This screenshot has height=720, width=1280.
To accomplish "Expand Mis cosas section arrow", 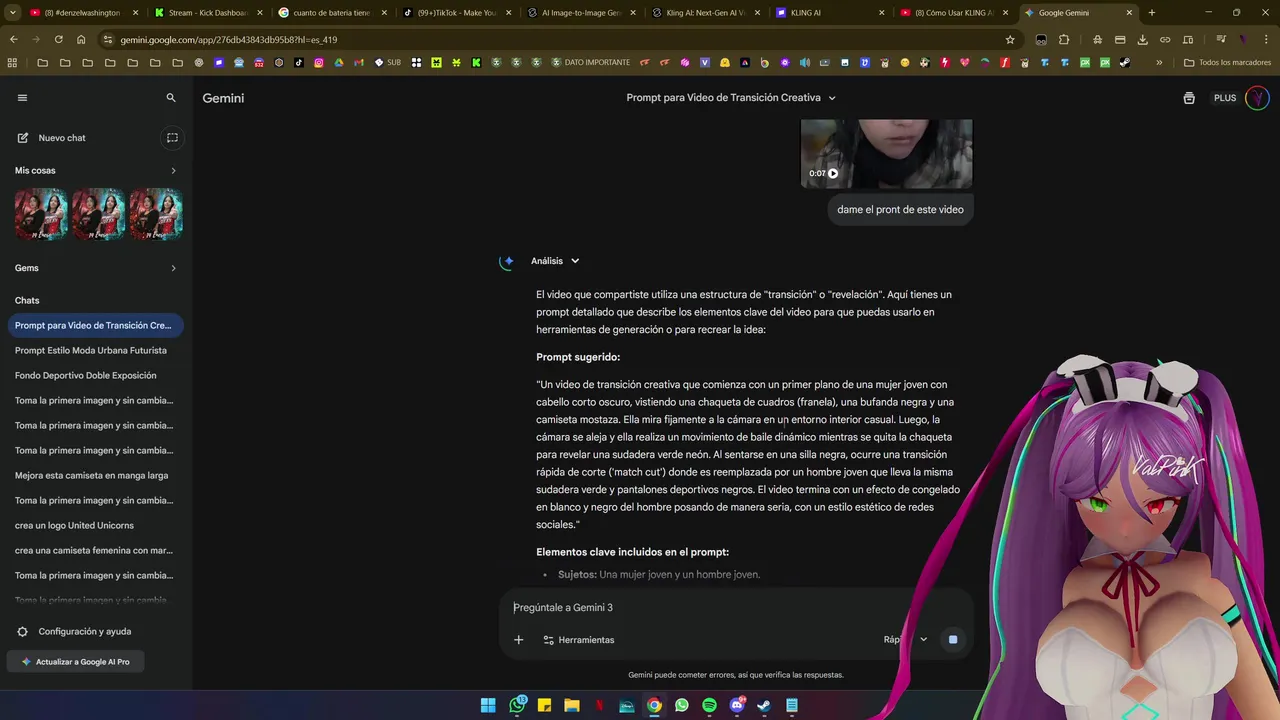I will [x=173, y=171].
